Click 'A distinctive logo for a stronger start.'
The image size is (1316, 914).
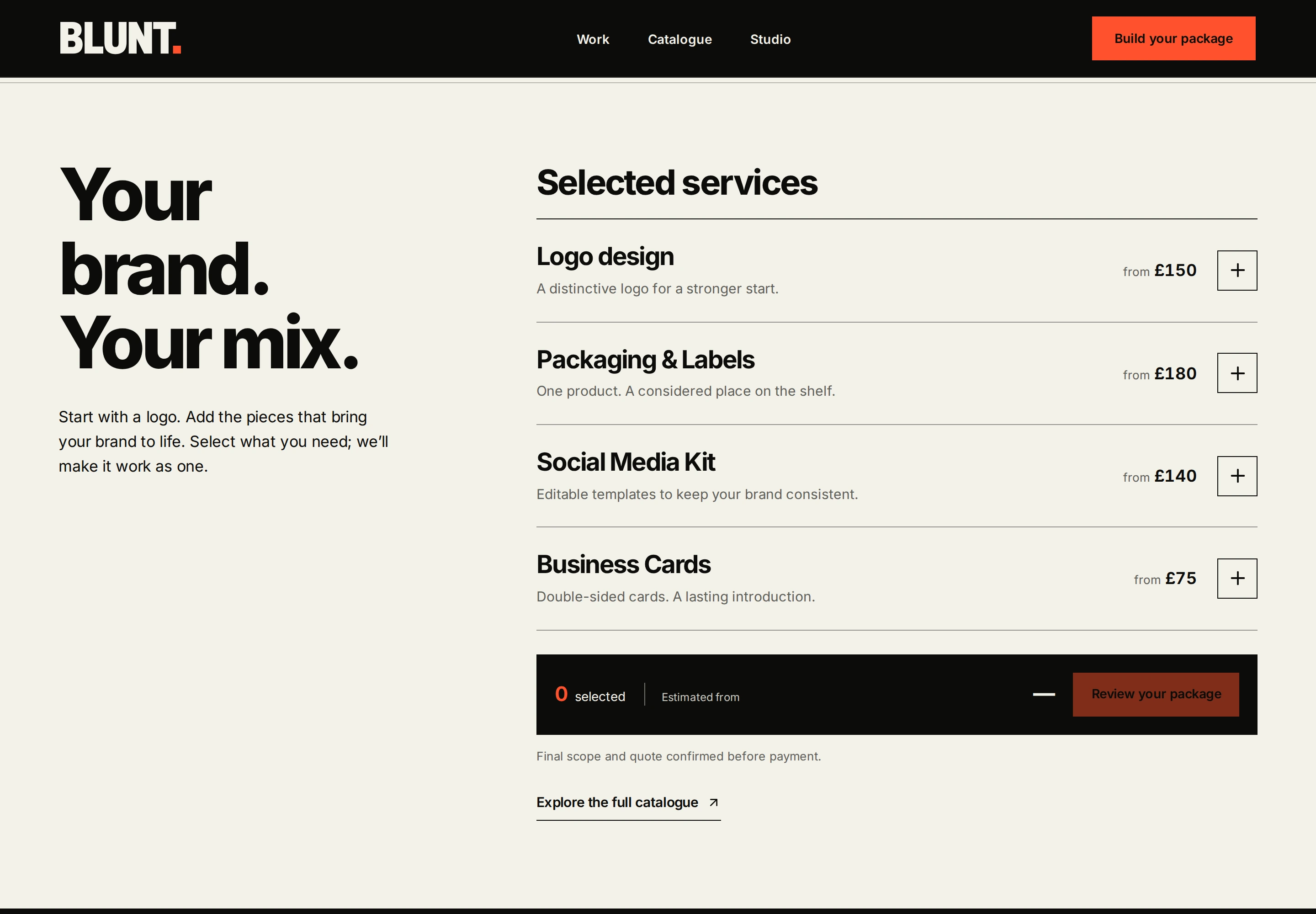pyautogui.click(x=658, y=289)
